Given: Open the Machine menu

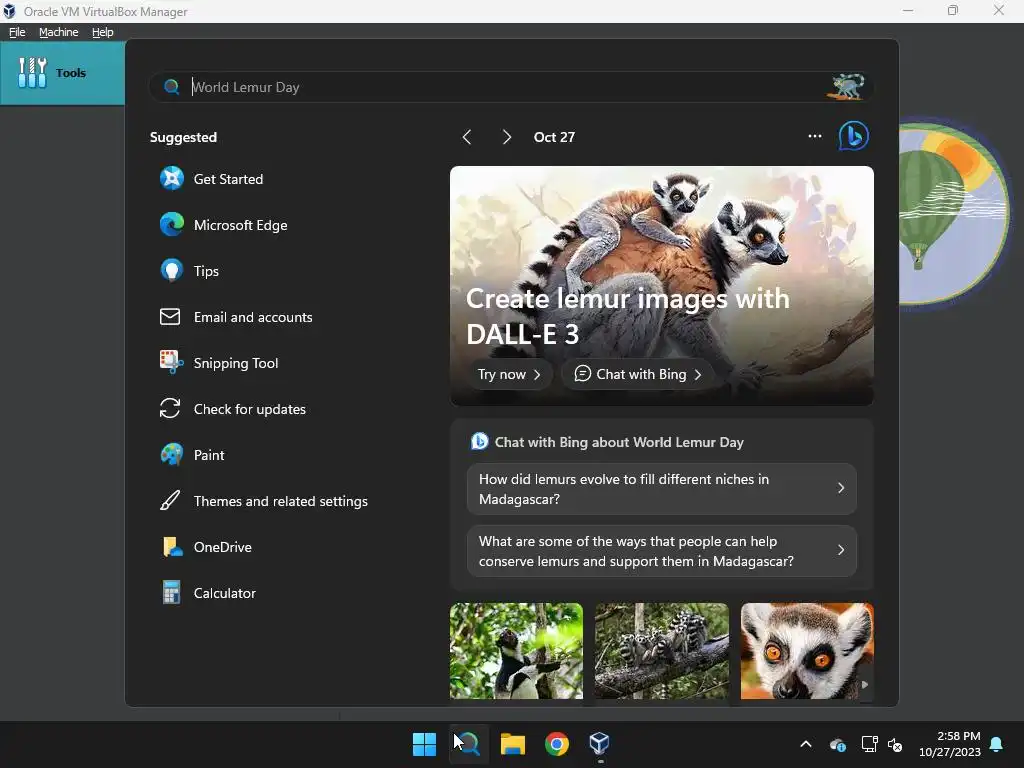Looking at the screenshot, I should (58, 32).
